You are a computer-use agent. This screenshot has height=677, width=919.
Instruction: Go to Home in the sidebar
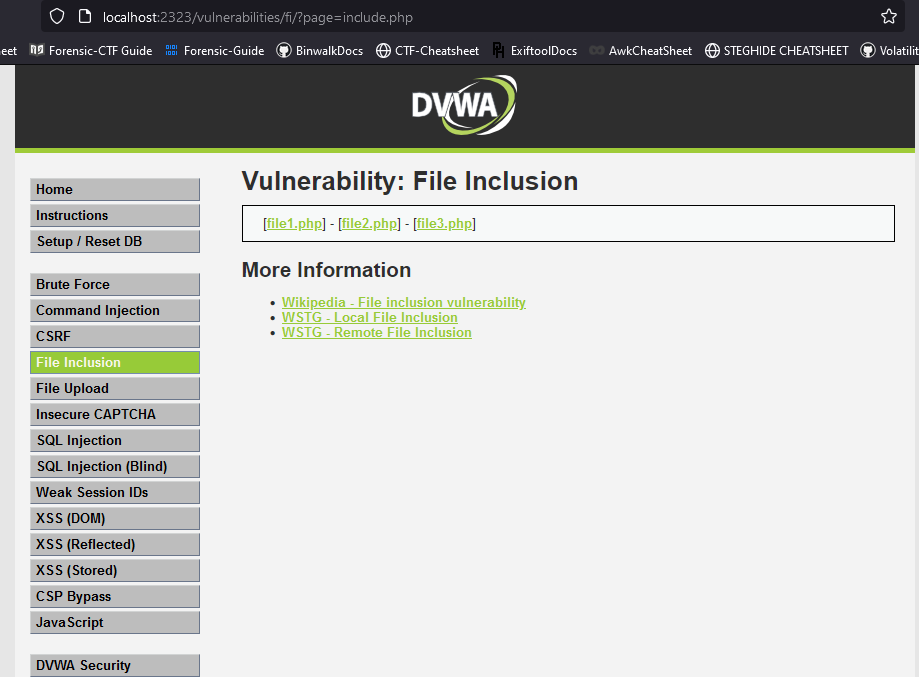(115, 189)
